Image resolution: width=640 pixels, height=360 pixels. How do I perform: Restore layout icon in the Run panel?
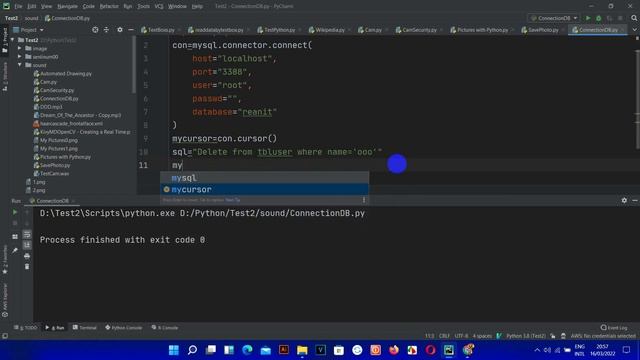15,237
